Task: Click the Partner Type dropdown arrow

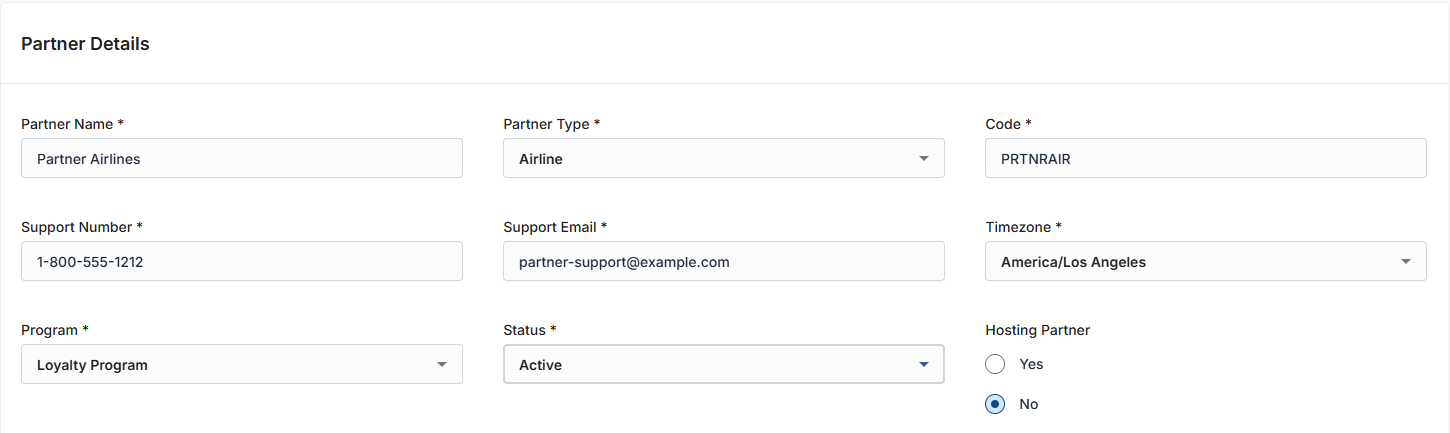Action: tap(924, 159)
